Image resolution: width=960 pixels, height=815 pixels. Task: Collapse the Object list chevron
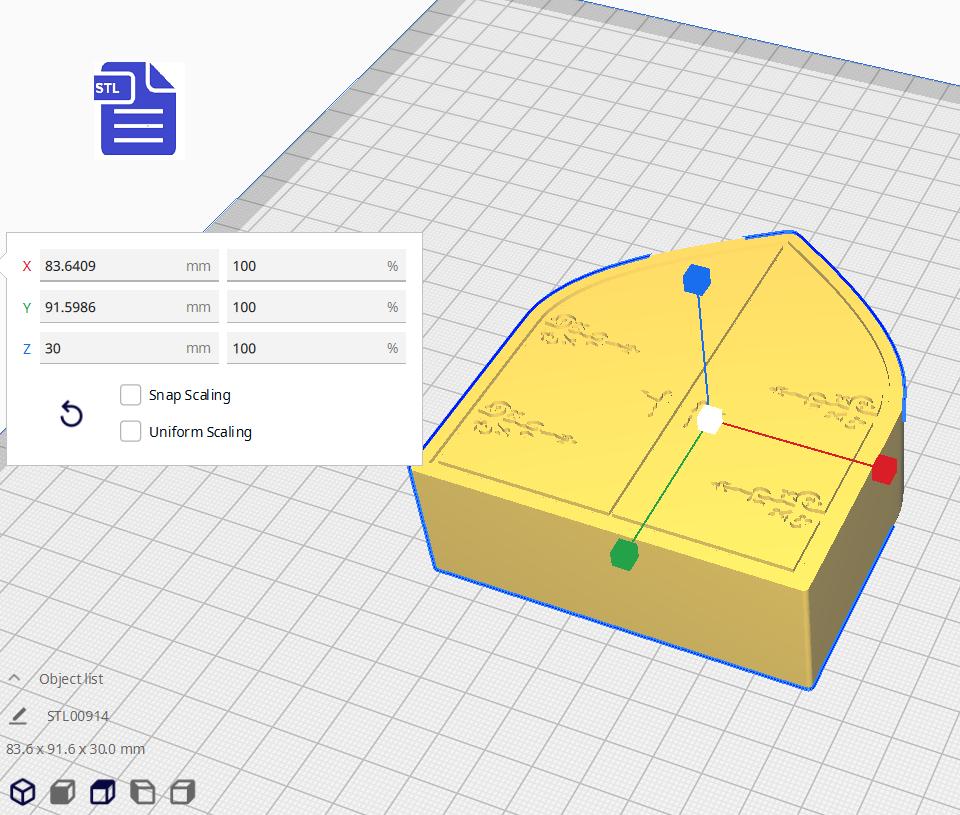(x=15, y=679)
